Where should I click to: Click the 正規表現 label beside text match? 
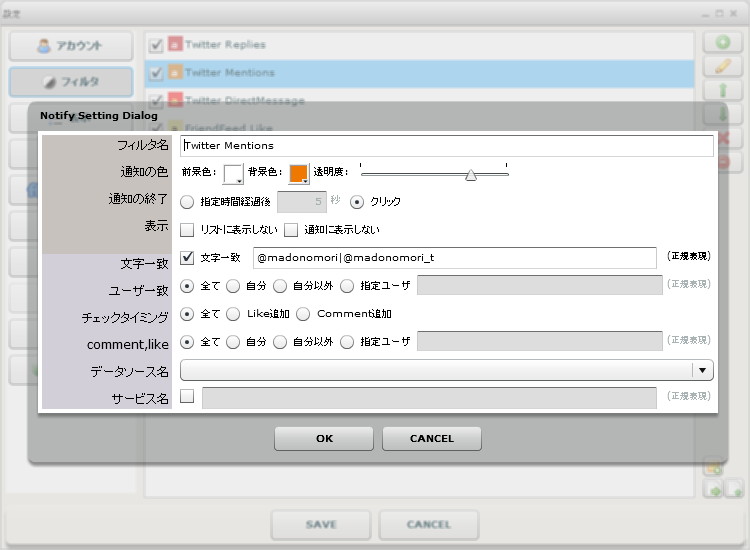[x=689, y=256]
